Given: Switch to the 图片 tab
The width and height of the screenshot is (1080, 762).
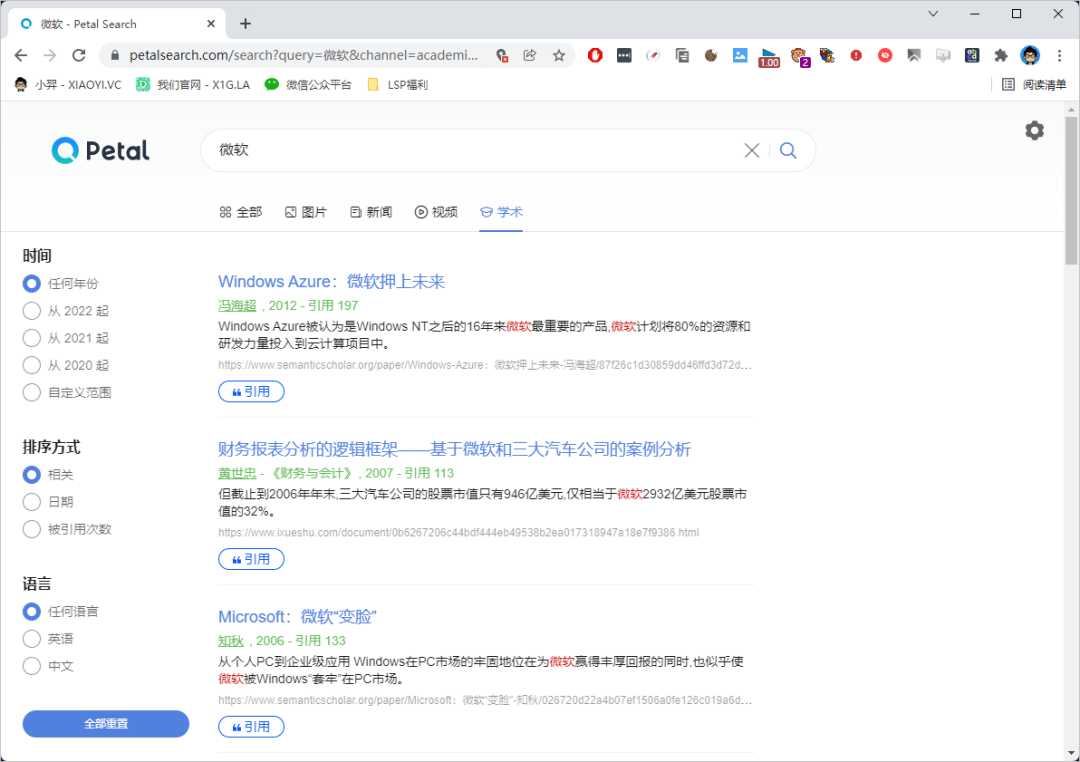Looking at the screenshot, I should [x=305, y=212].
